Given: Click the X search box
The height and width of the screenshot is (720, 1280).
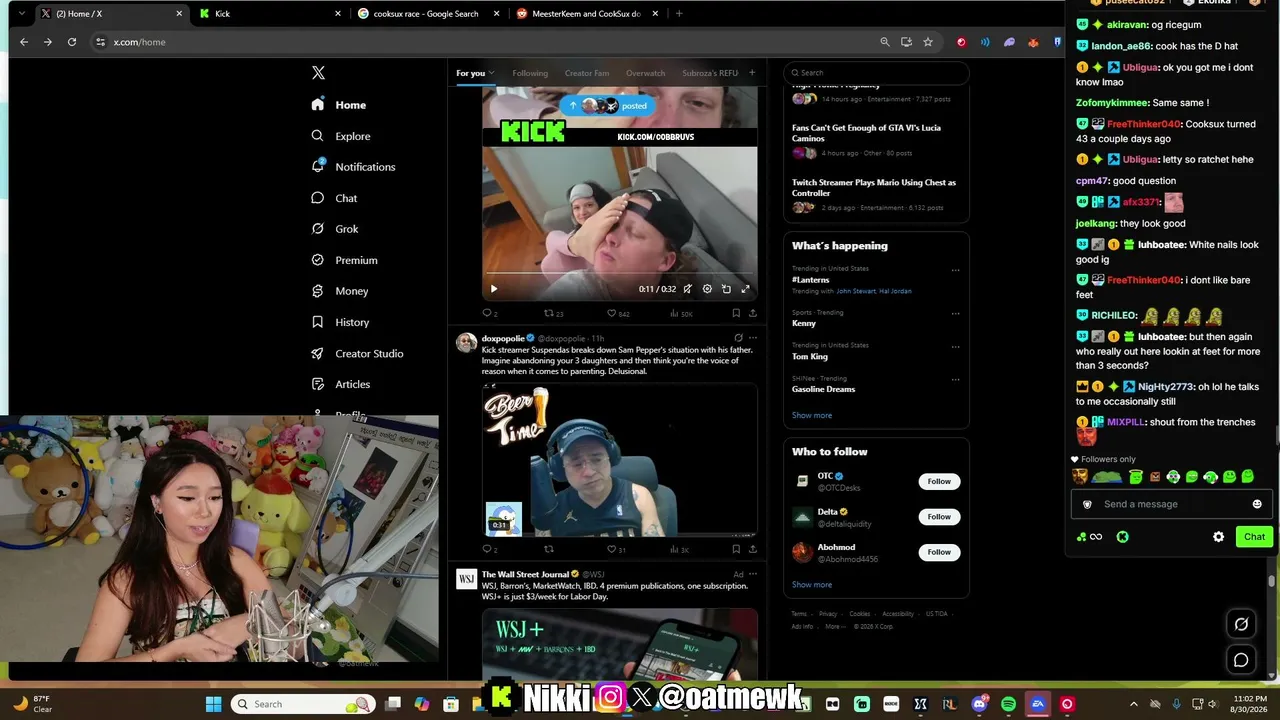Looking at the screenshot, I should pyautogui.click(x=876, y=73).
